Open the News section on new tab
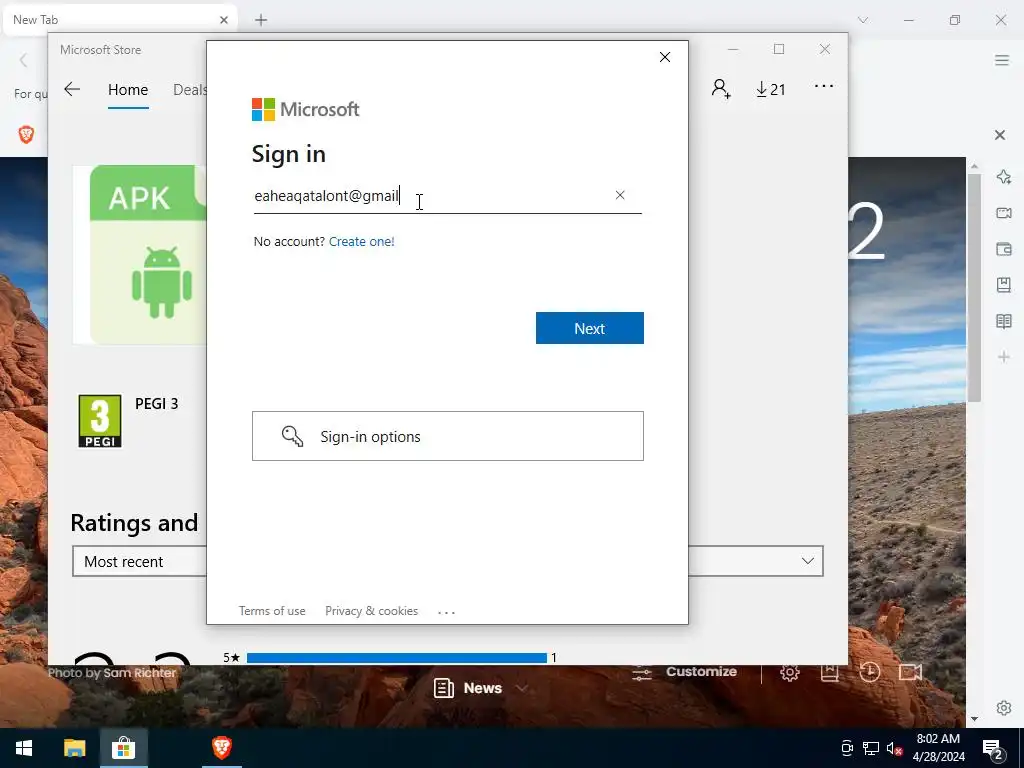This screenshot has width=1024, height=768. pyautogui.click(x=479, y=688)
